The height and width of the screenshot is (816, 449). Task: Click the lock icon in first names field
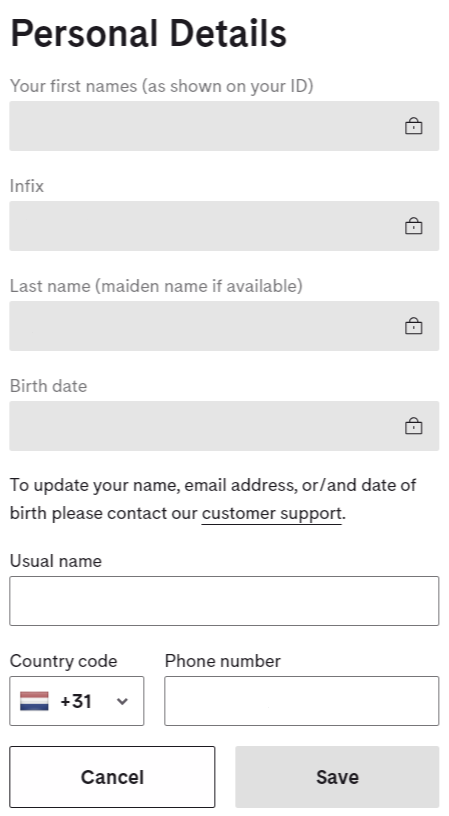[x=414, y=126]
